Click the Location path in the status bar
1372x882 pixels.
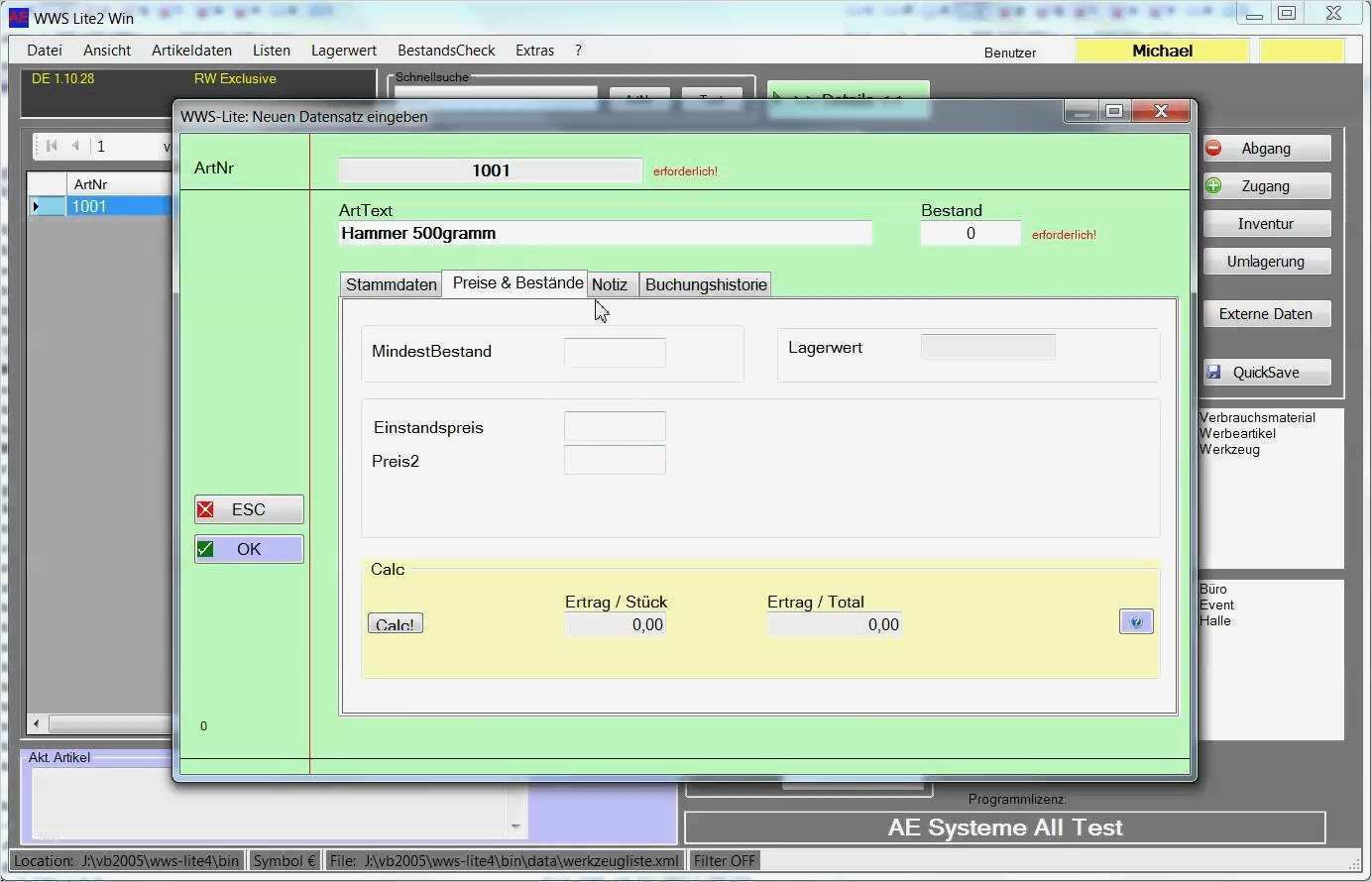(x=126, y=861)
